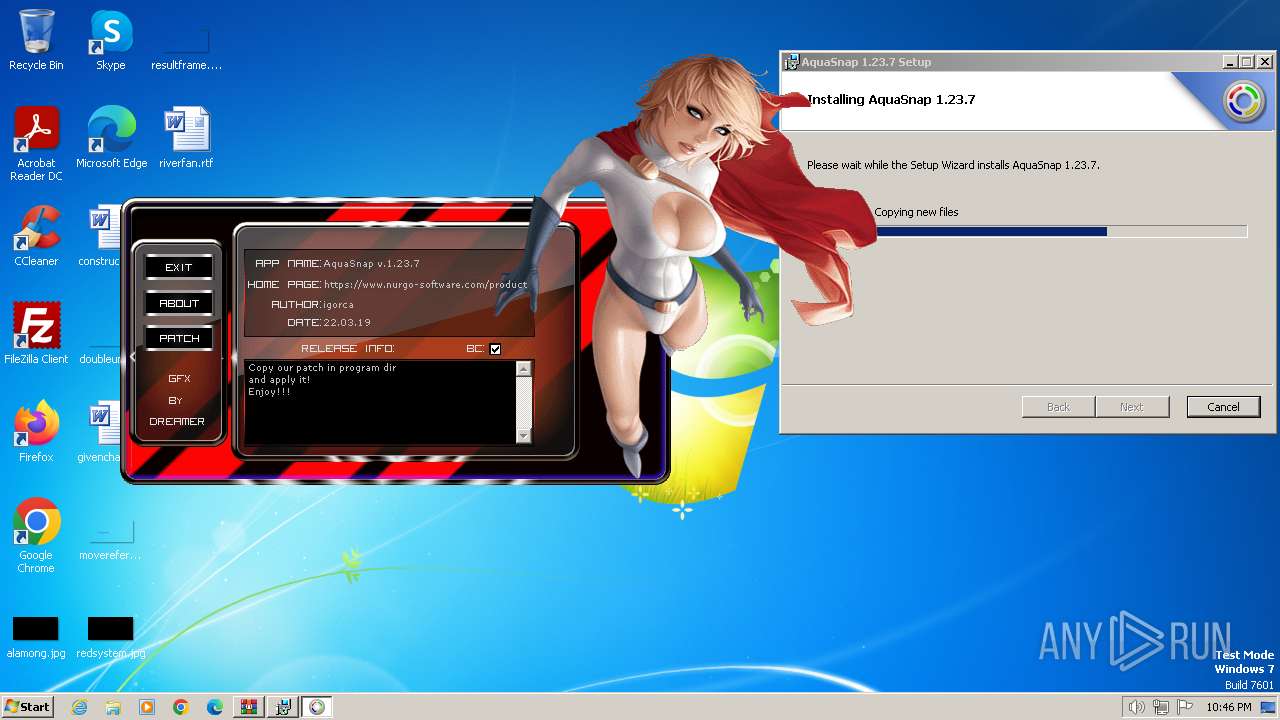Click the 'Installing AquaSnap 1.23.7' heading
The height and width of the screenshot is (720, 1280).
(891, 99)
